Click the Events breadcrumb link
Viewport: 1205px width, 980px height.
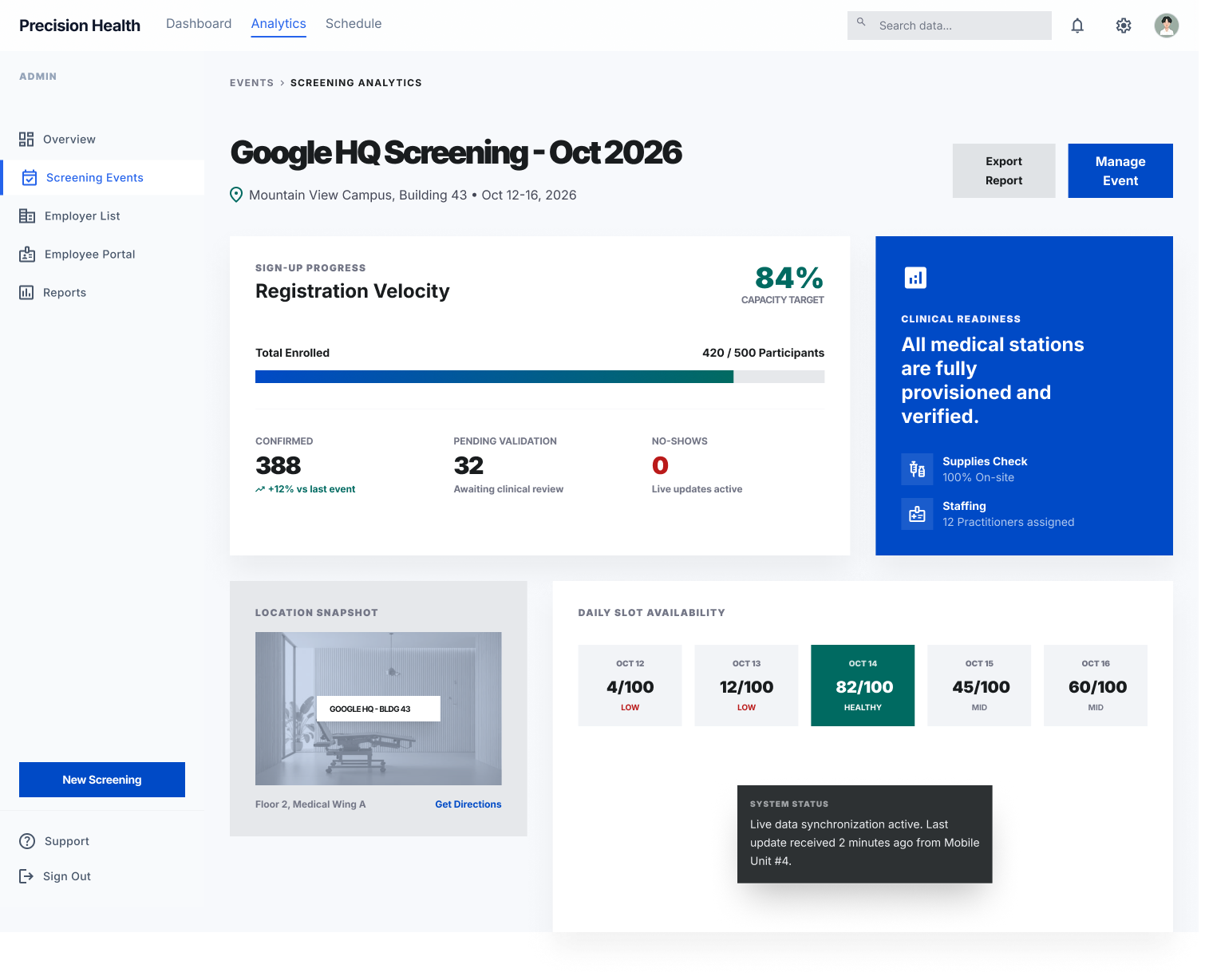tap(251, 83)
